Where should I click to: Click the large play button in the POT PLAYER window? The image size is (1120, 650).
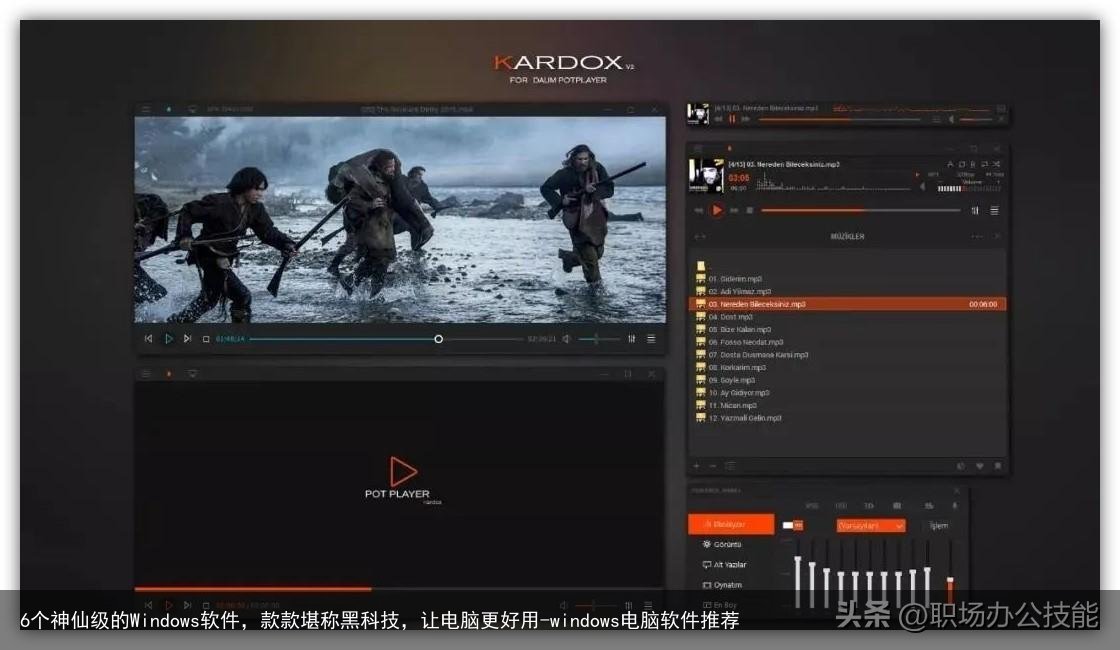405,470
